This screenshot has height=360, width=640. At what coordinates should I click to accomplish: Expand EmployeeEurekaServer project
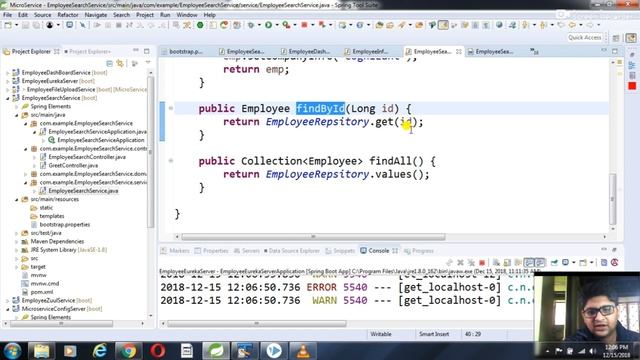(x=7, y=81)
